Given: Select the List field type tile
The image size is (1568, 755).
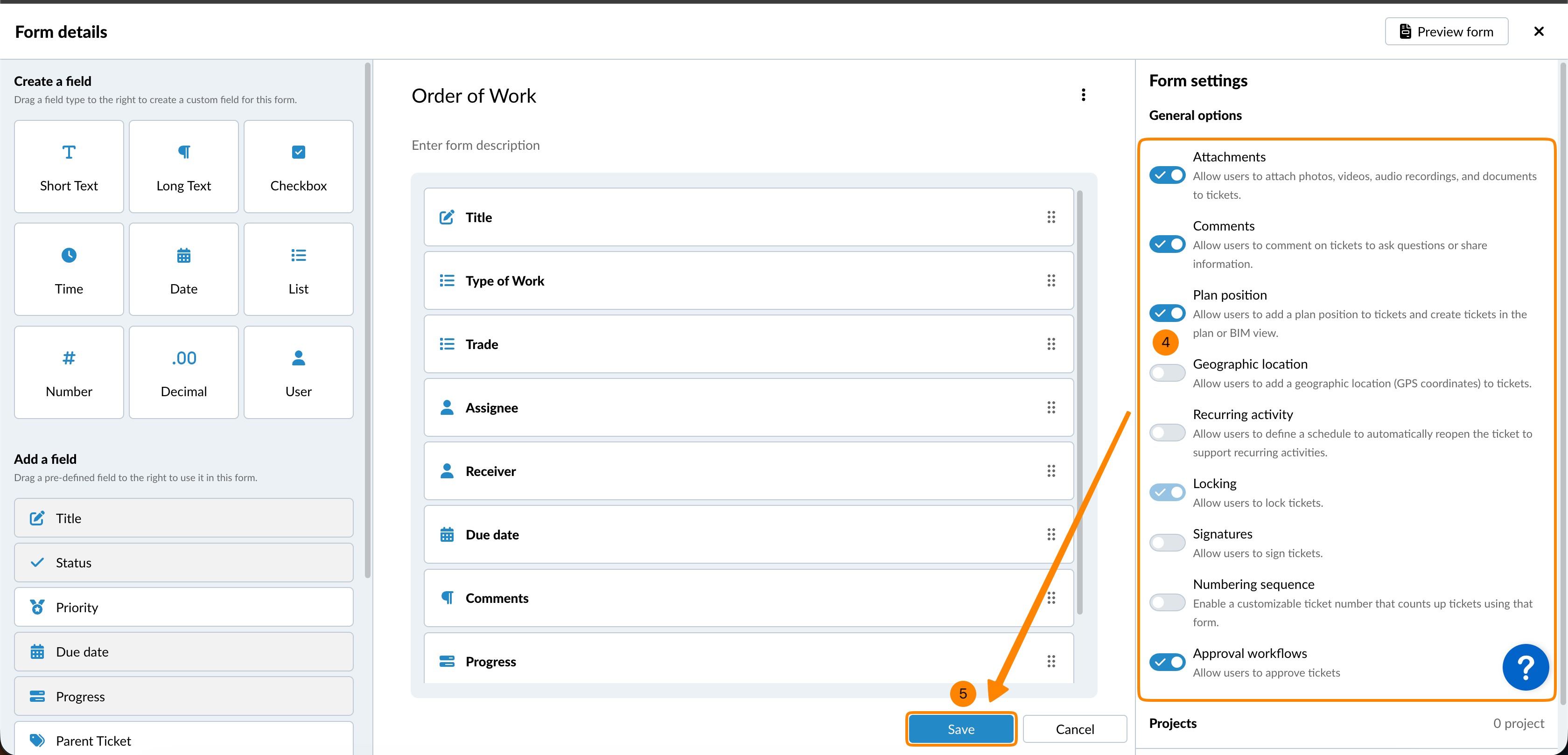Looking at the screenshot, I should point(298,269).
